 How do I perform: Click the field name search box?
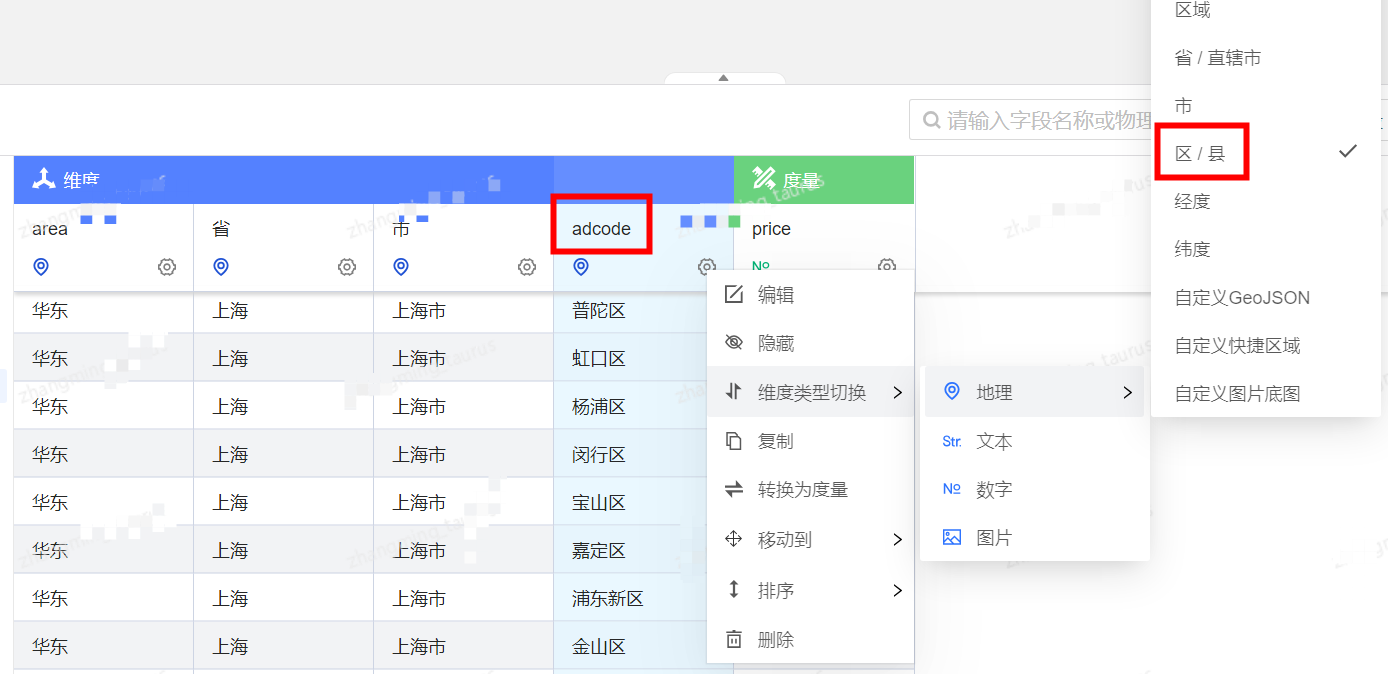coord(1040,121)
